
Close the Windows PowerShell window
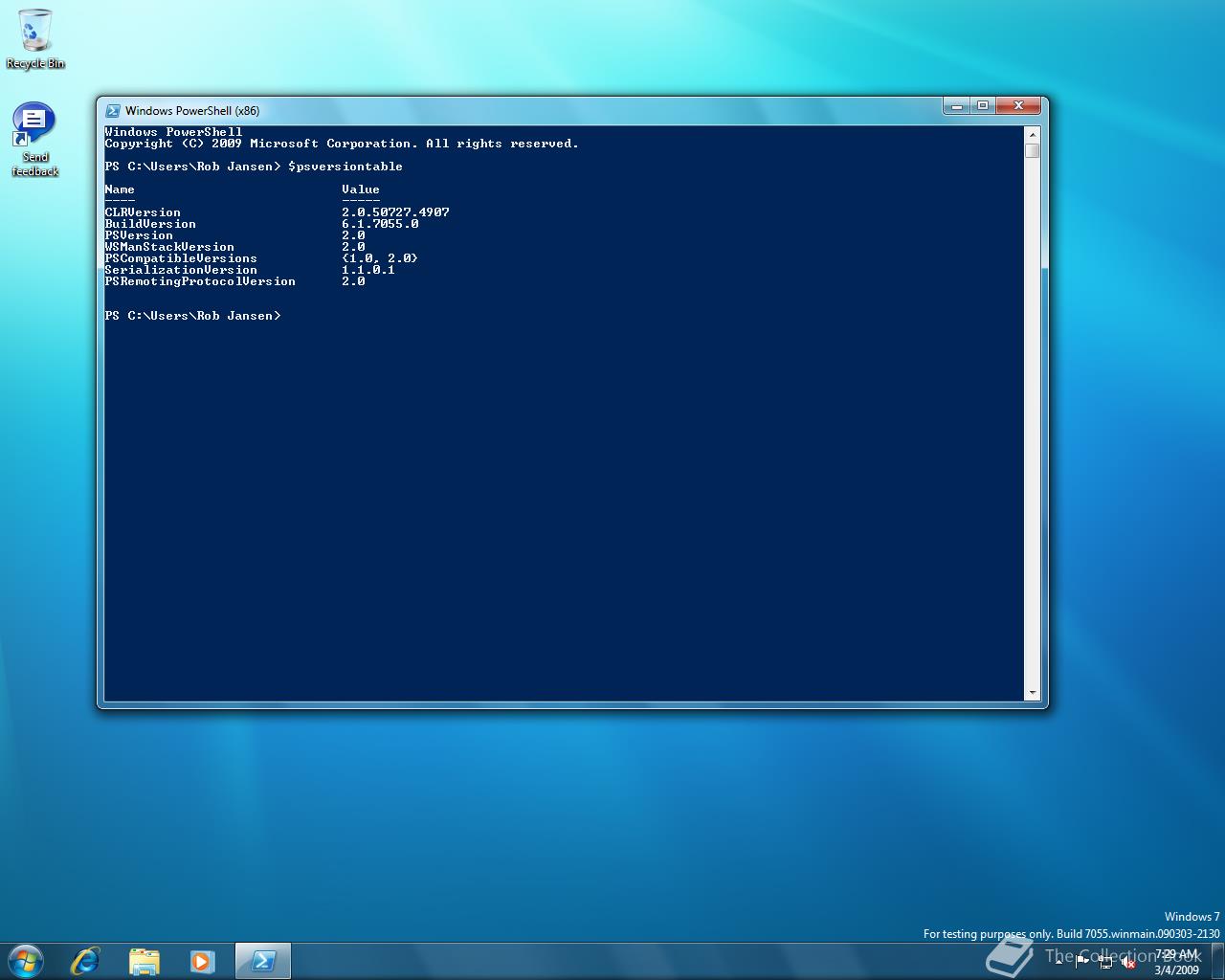point(1018,106)
